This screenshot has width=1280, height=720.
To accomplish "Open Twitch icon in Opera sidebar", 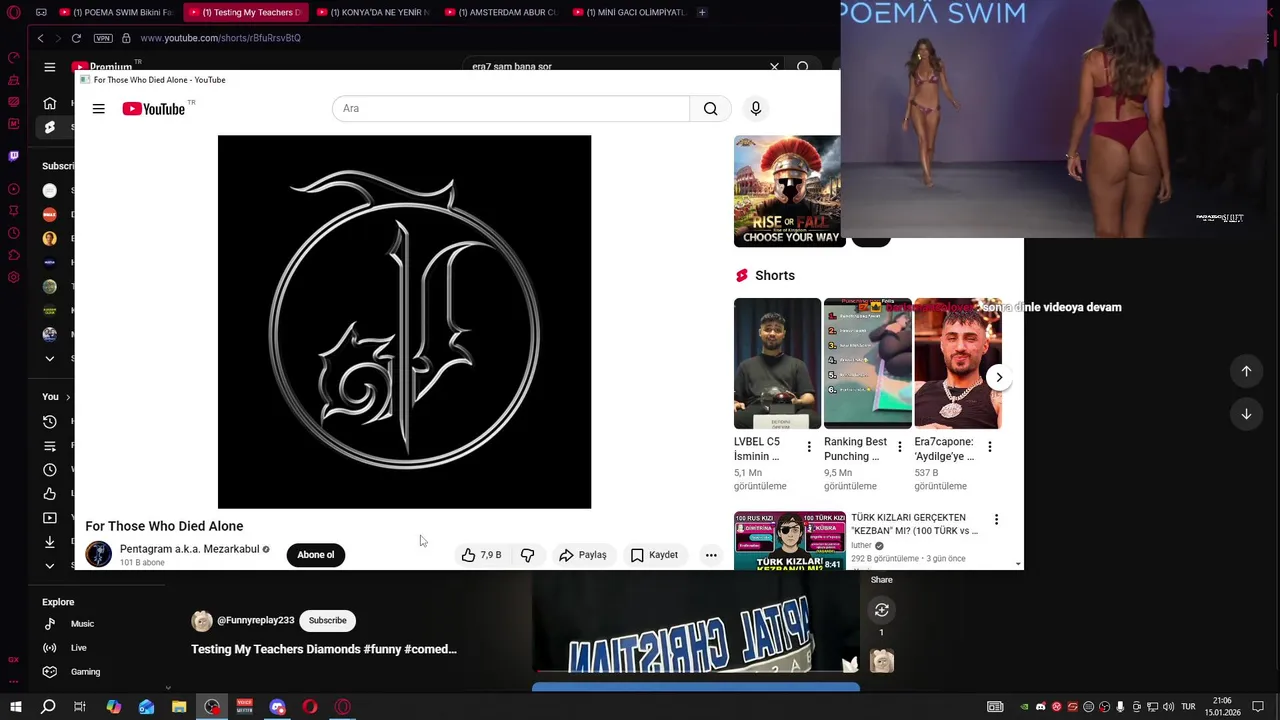I will 13,156.
